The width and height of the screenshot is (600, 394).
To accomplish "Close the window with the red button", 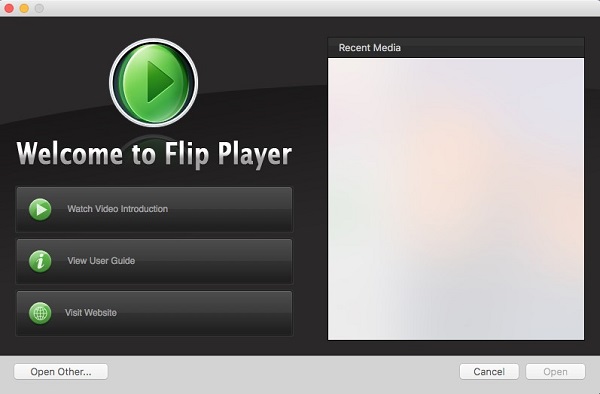I will point(9,8).
